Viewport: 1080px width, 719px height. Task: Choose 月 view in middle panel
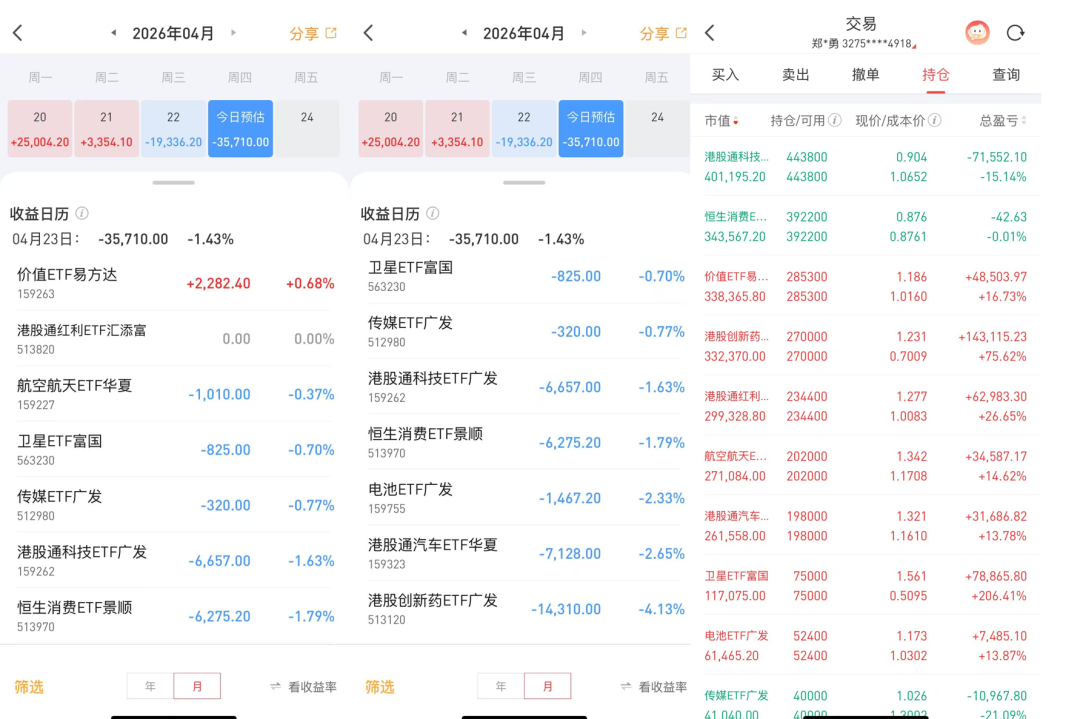coord(548,686)
